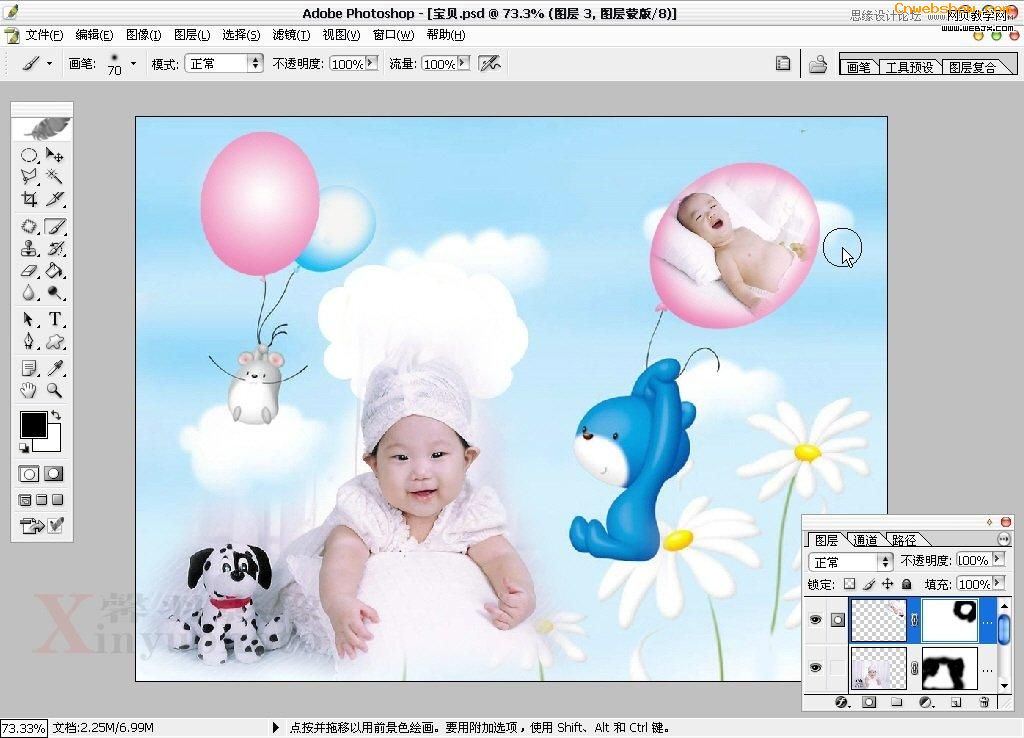
Task: Add layer mask button in Layers panel
Action: click(x=869, y=702)
